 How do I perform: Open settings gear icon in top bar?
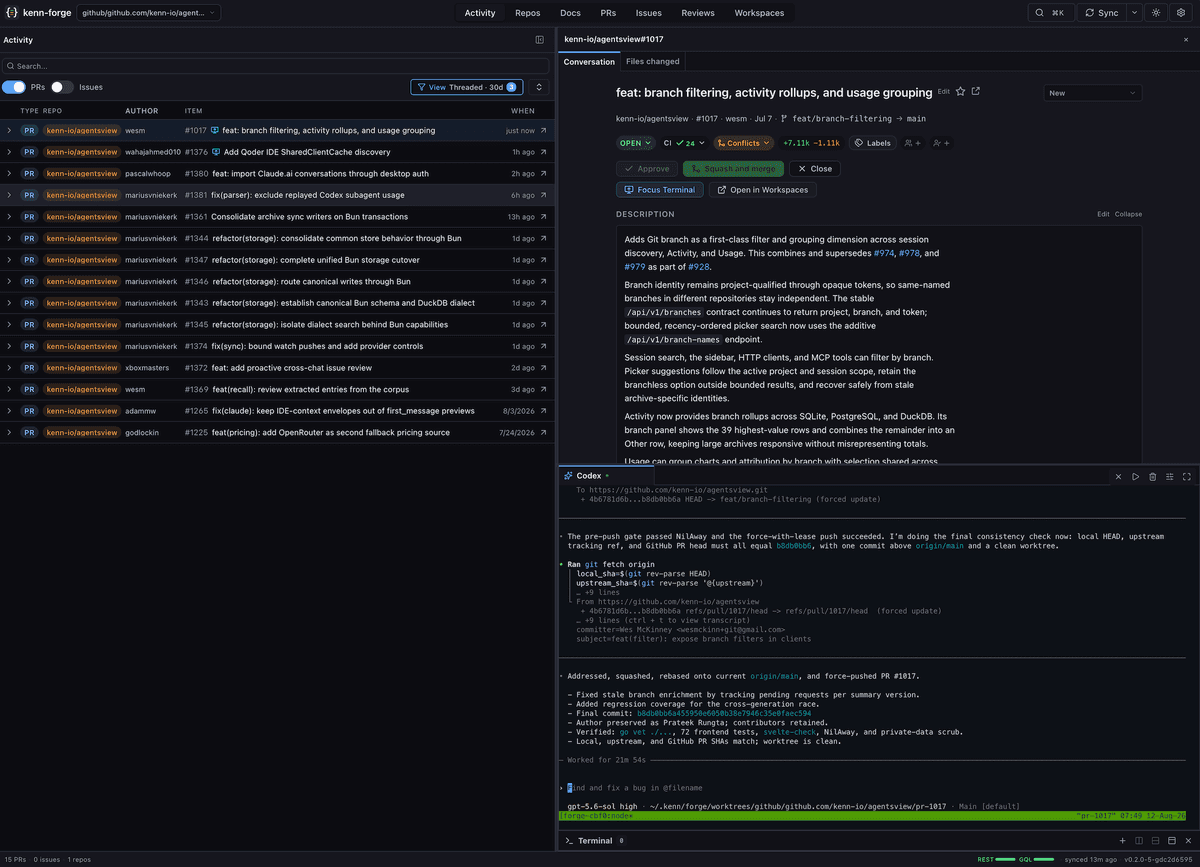tap(1181, 13)
